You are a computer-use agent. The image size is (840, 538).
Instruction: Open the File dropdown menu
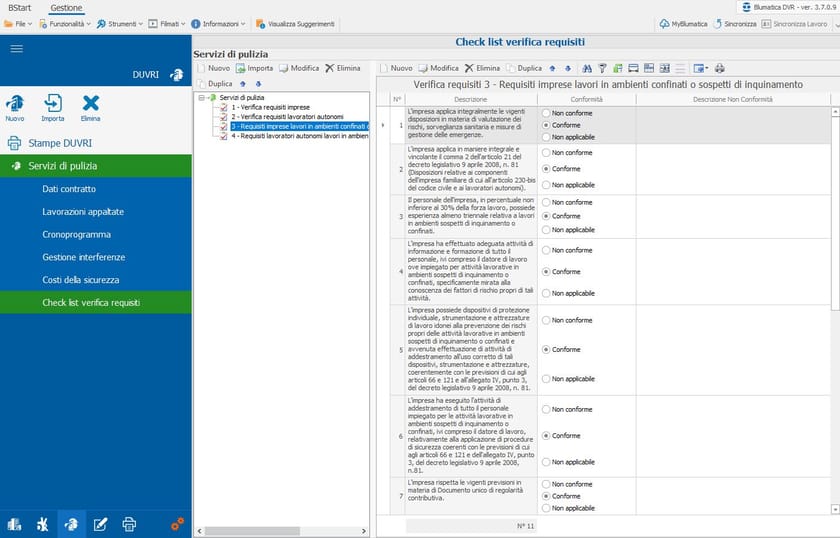coord(18,23)
